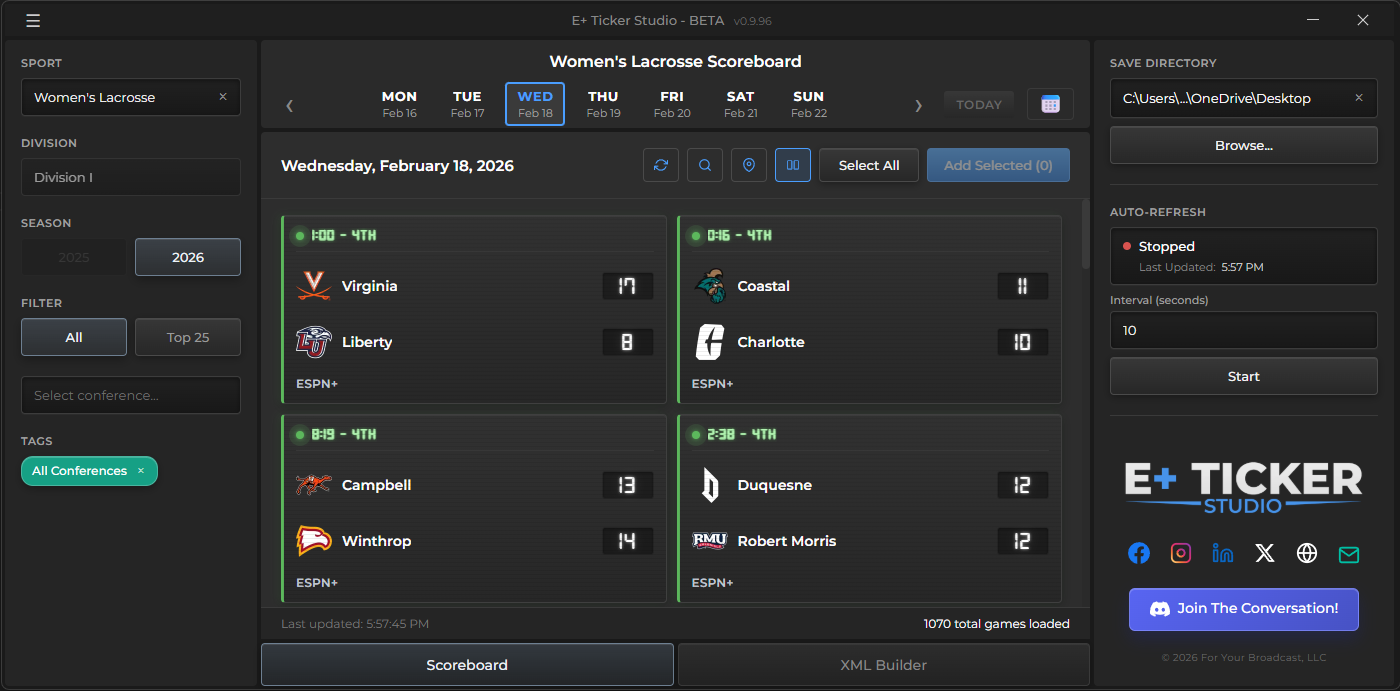Toggle the two-column layout icon

pos(793,165)
